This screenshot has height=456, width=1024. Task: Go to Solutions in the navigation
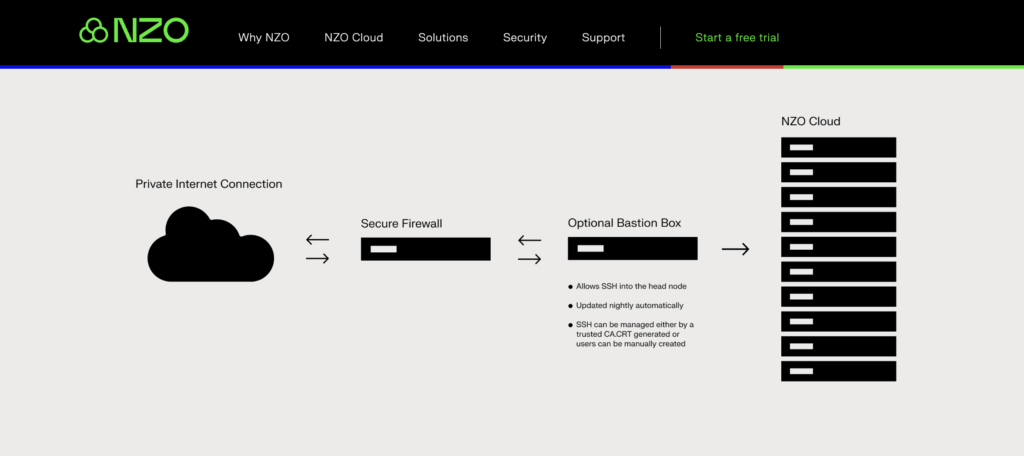(443, 38)
